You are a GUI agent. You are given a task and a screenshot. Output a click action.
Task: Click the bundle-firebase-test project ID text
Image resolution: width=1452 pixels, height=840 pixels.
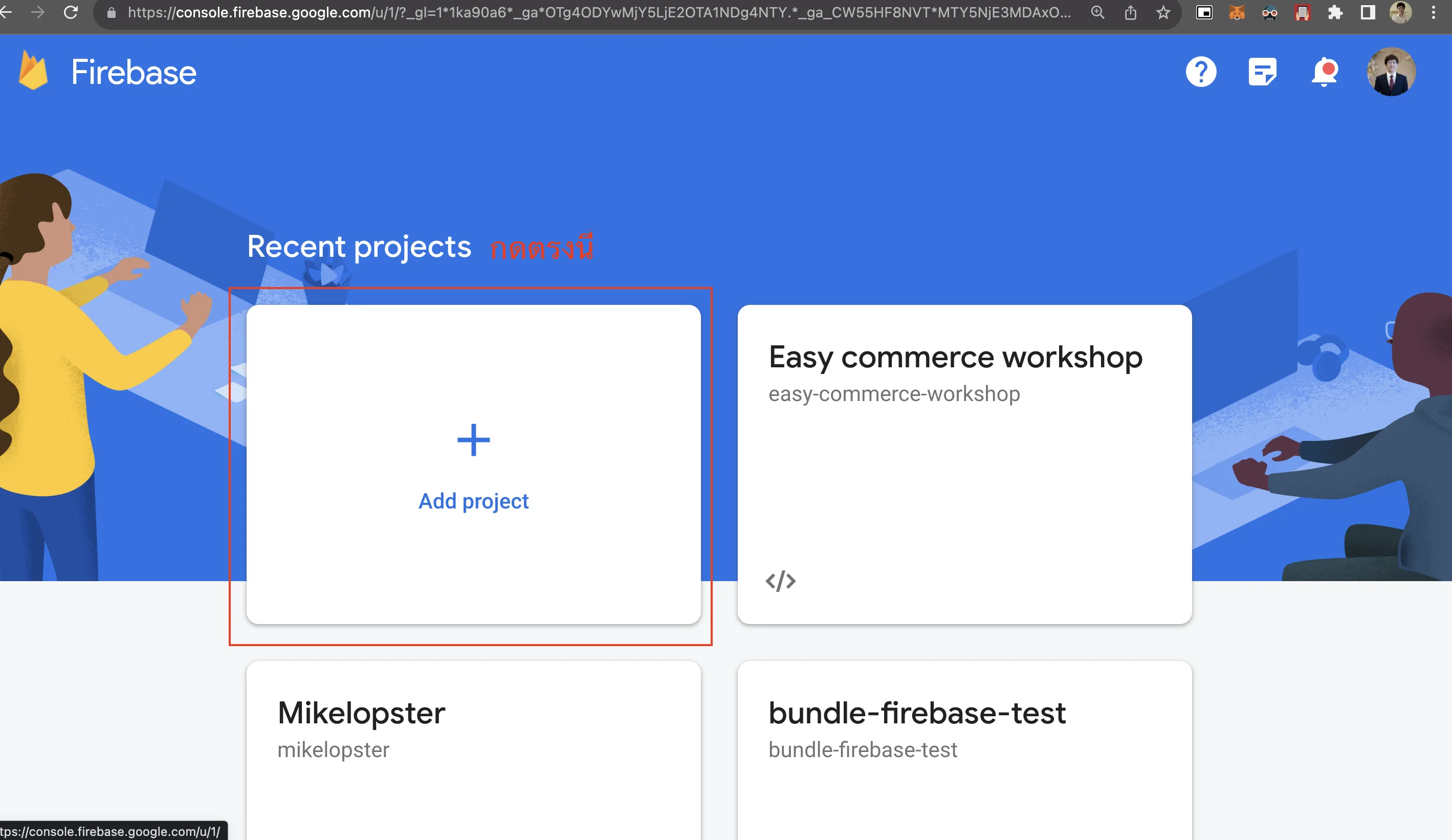(863, 750)
